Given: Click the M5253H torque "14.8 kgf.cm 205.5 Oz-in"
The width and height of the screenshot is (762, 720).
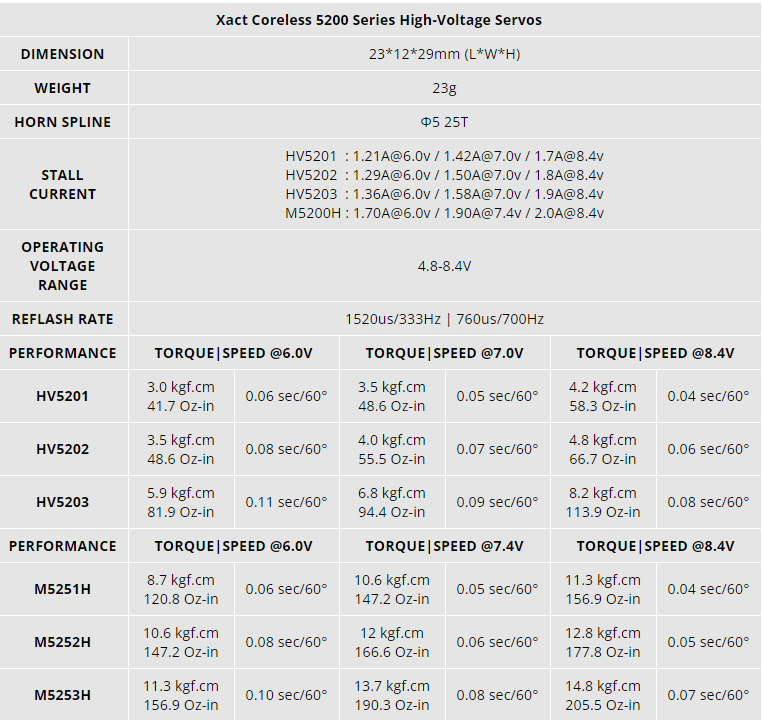Looking at the screenshot, I should pyautogui.click(x=603, y=695).
